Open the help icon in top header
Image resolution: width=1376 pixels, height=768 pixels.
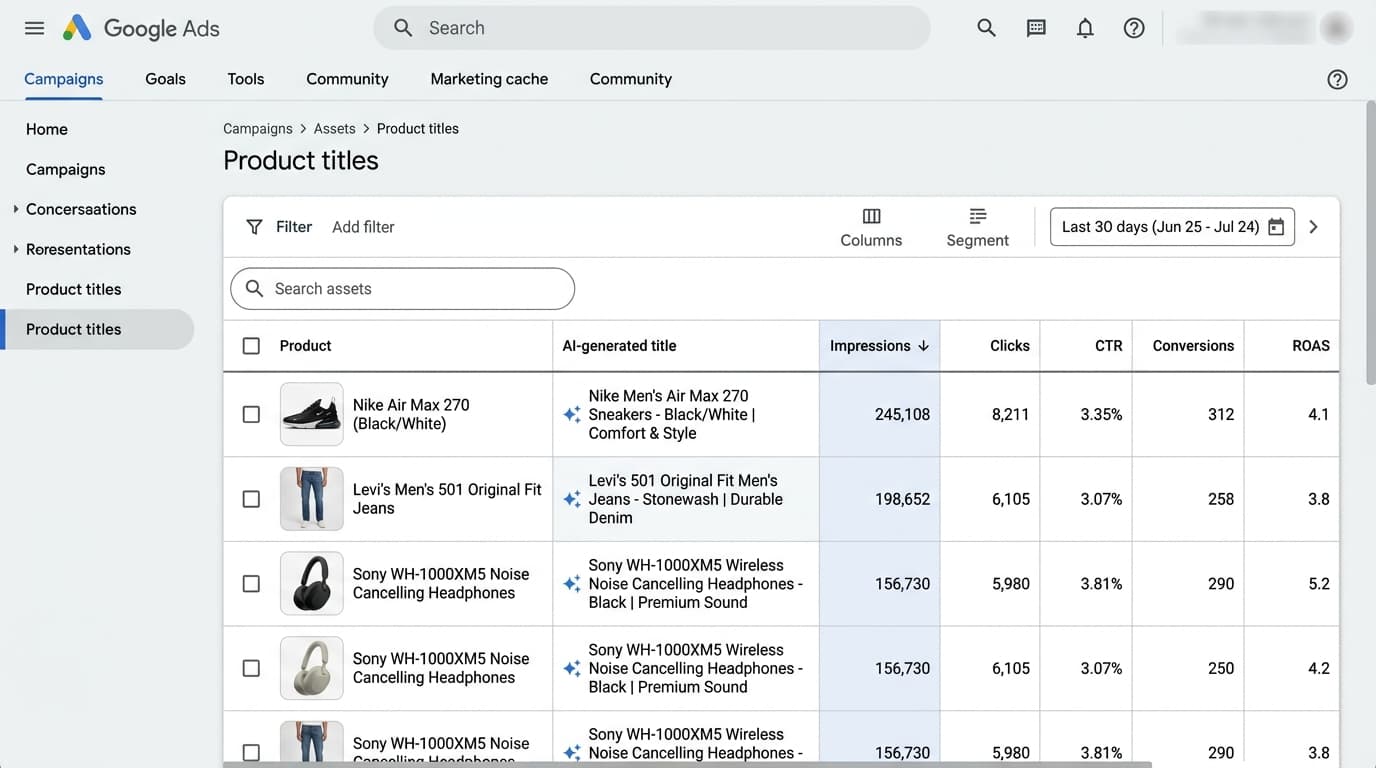tap(1134, 28)
